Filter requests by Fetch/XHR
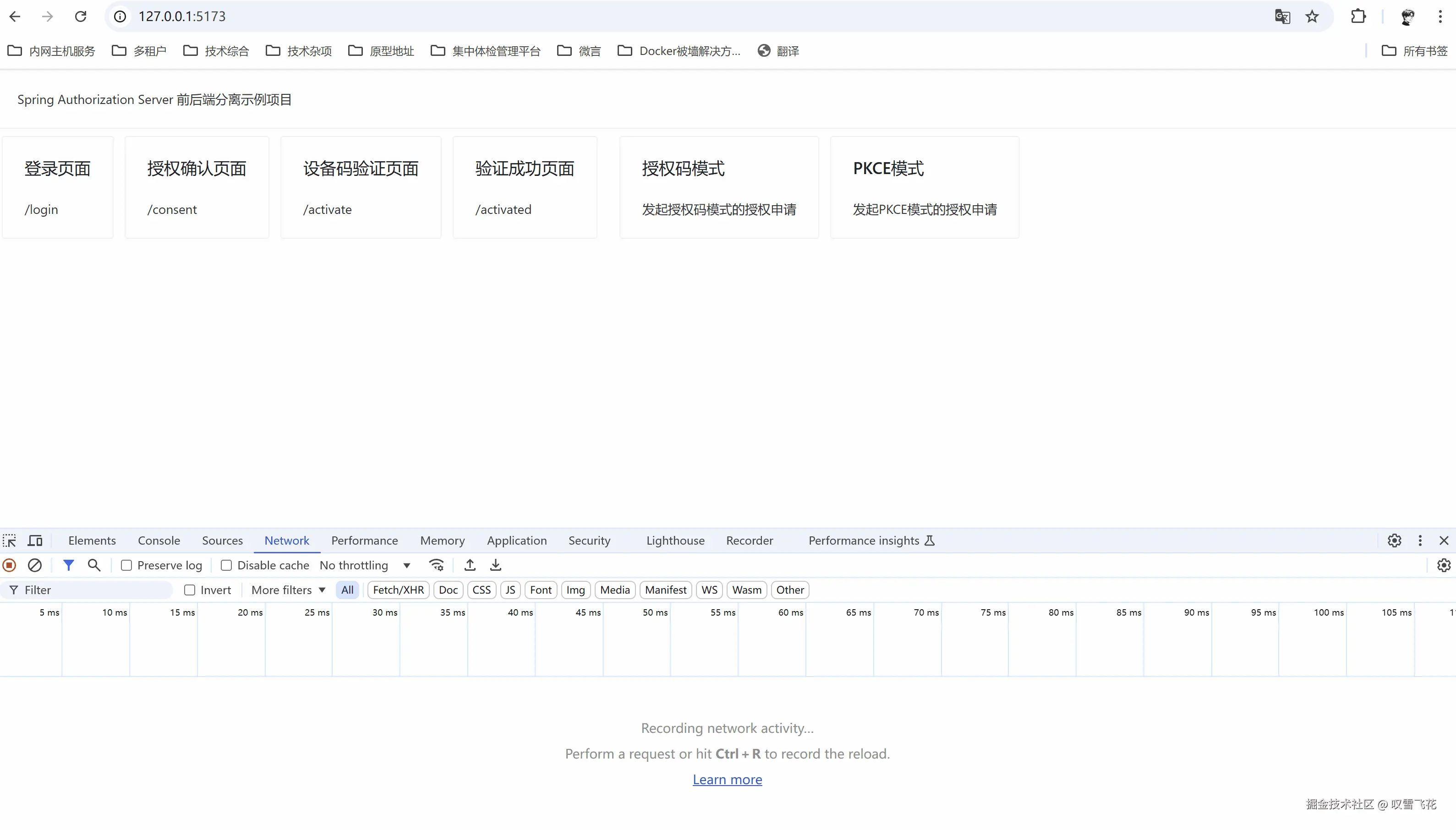Screen dimensions: 1456x830 [399, 590]
